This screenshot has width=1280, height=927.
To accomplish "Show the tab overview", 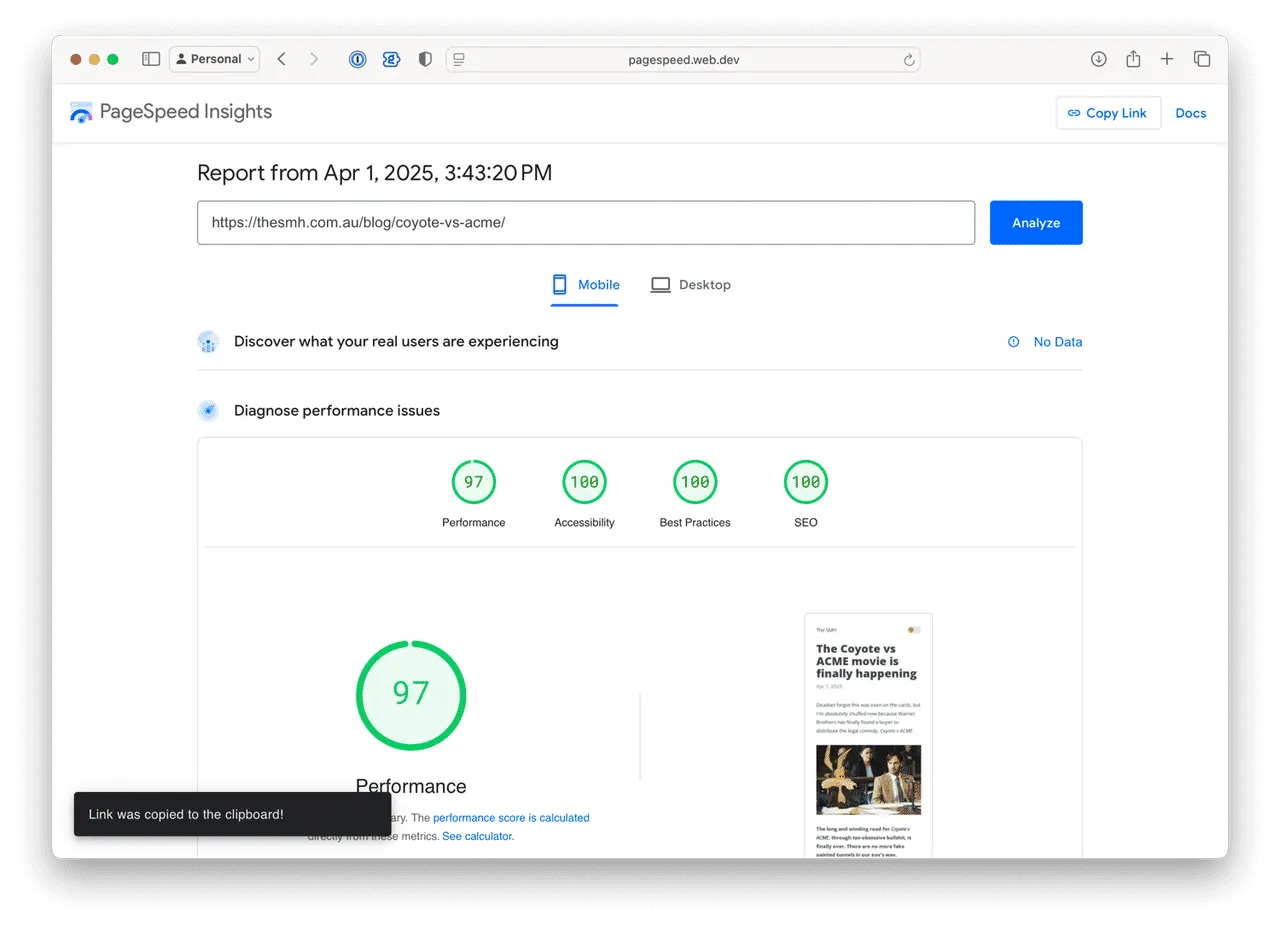I will pyautogui.click(x=1202, y=59).
